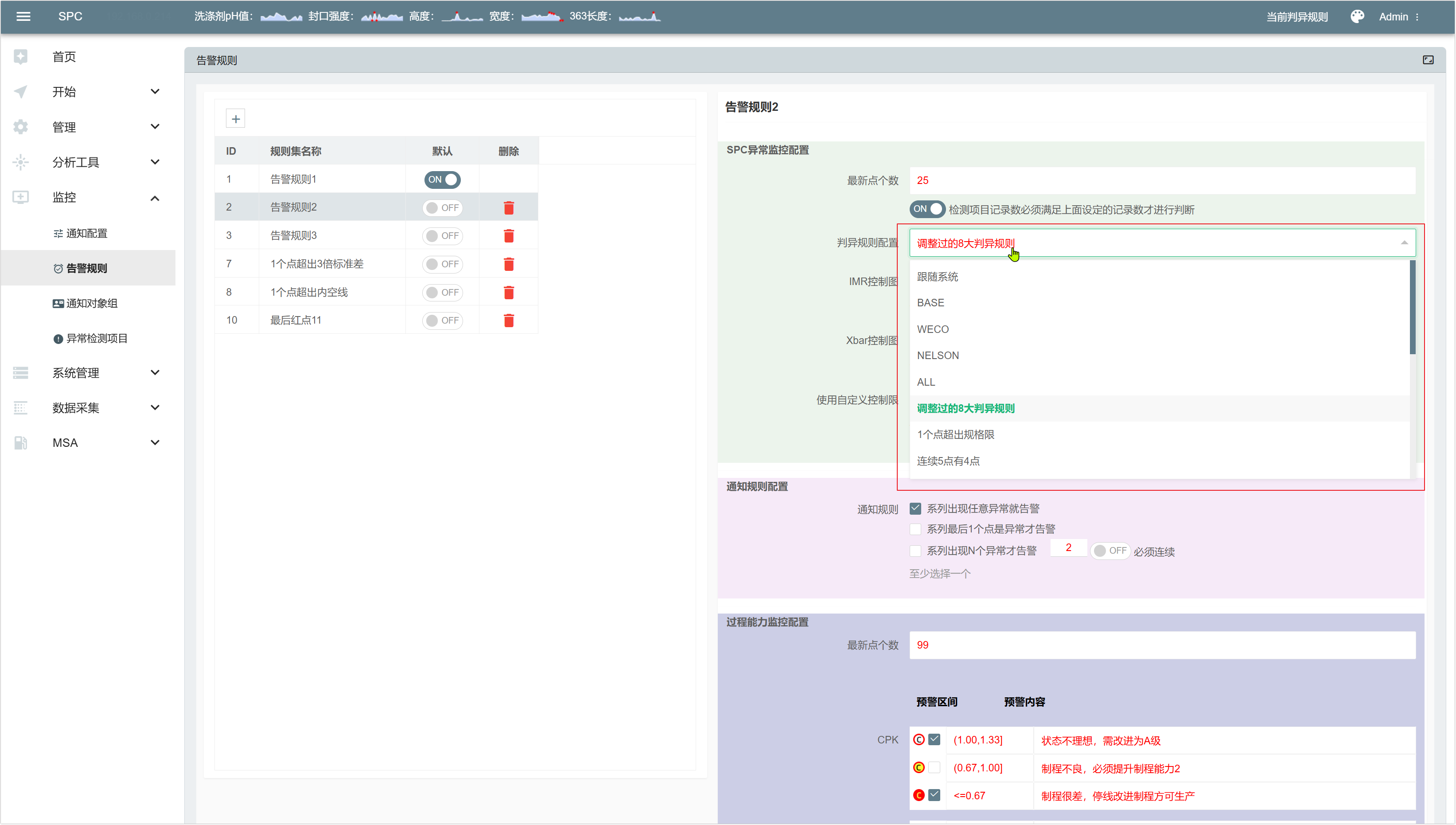Viewport: 1456px width, 825px height.
Task: Expand the 开始 sidebar menu
Action: pyautogui.click(x=155, y=92)
